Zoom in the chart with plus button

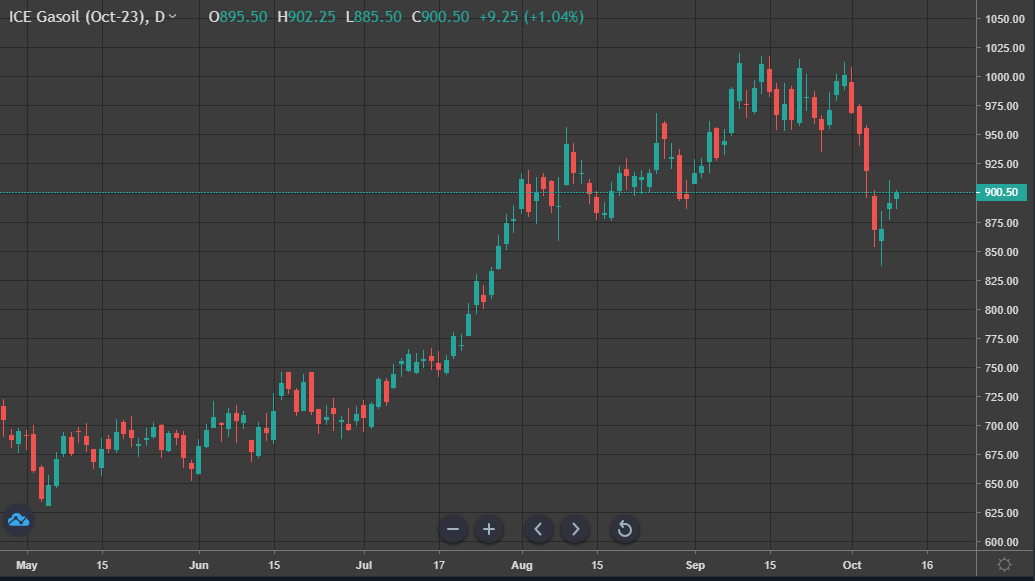tap(488, 529)
